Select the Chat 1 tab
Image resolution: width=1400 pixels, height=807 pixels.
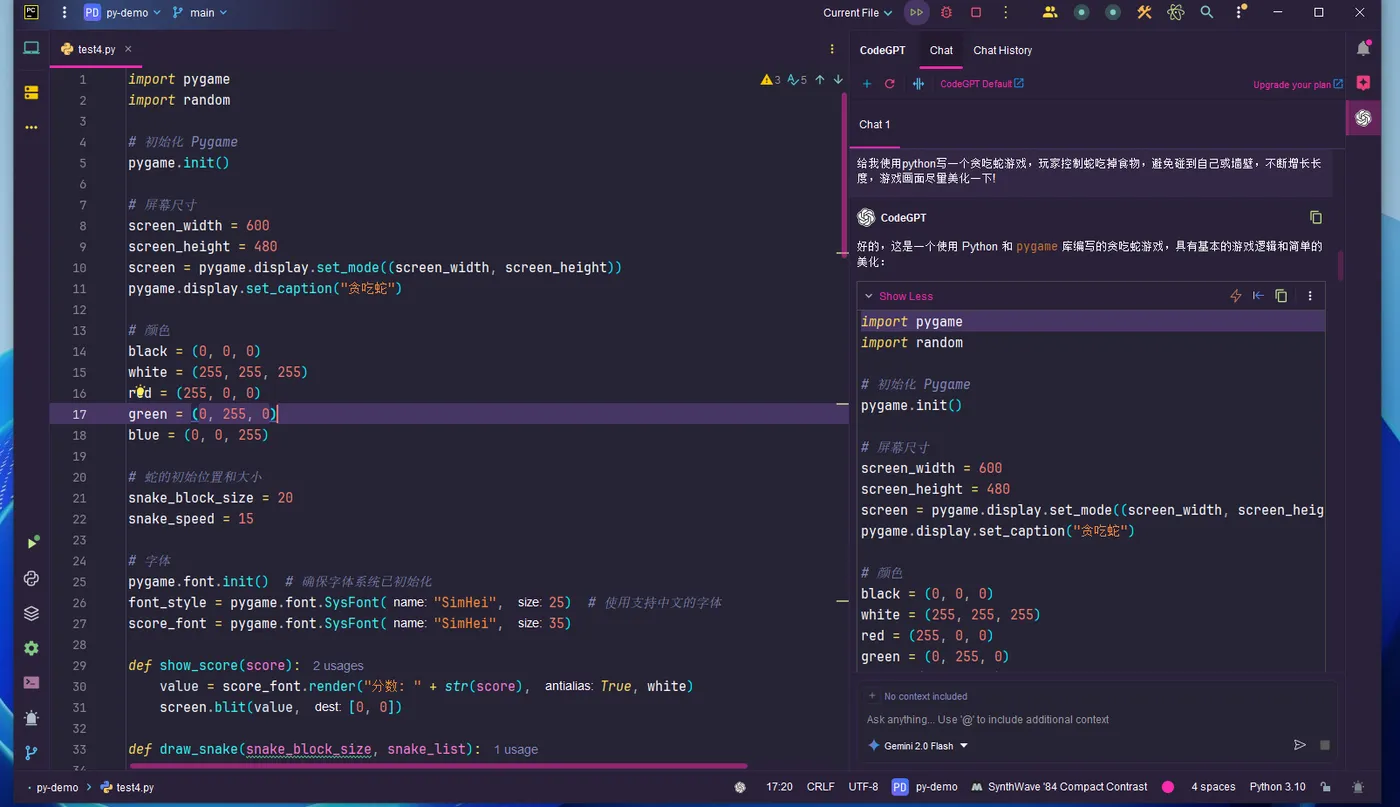(874, 125)
